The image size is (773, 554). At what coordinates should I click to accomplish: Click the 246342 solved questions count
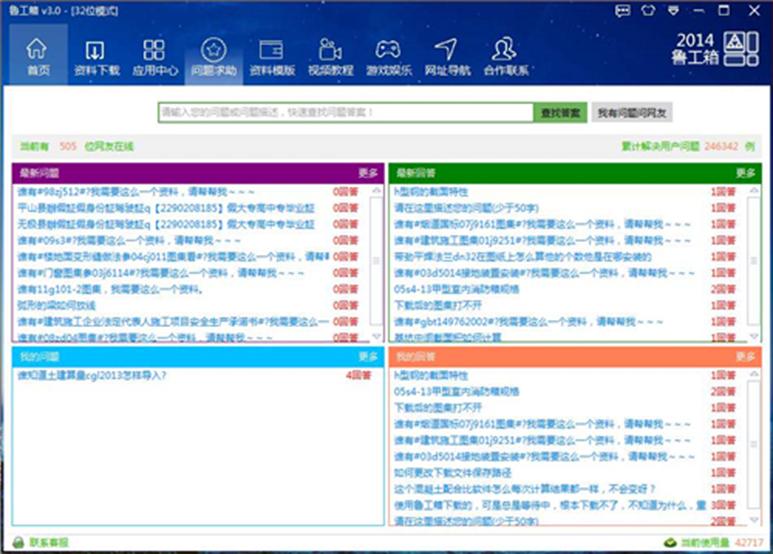(x=721, y=146)
